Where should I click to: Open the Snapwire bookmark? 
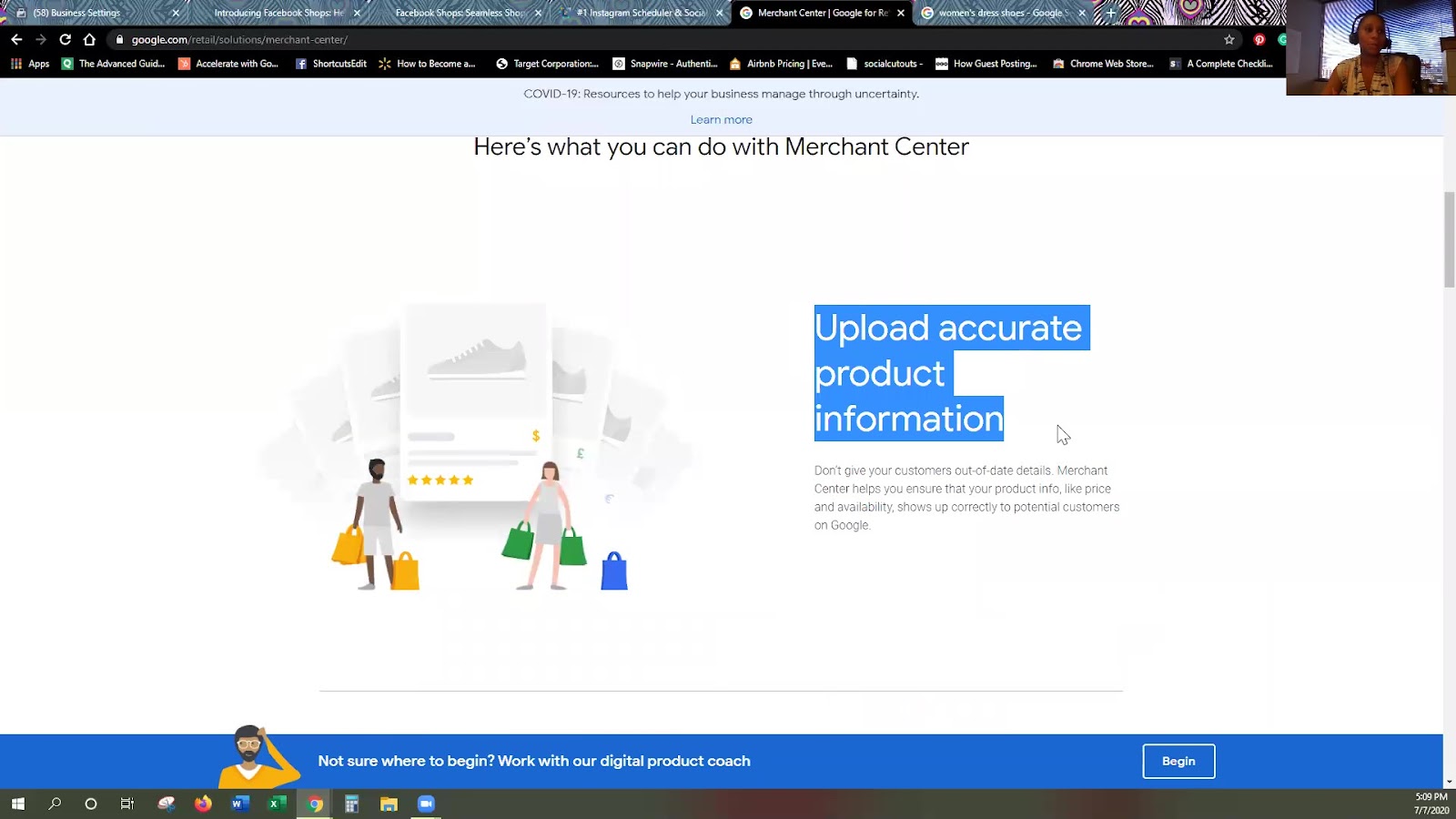(x=665, y=64)
